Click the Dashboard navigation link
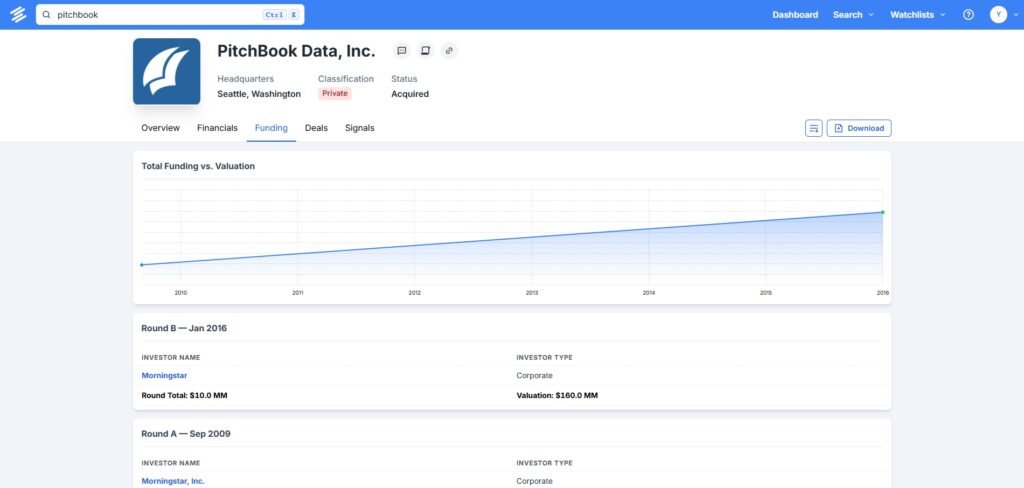 (795, 15)
